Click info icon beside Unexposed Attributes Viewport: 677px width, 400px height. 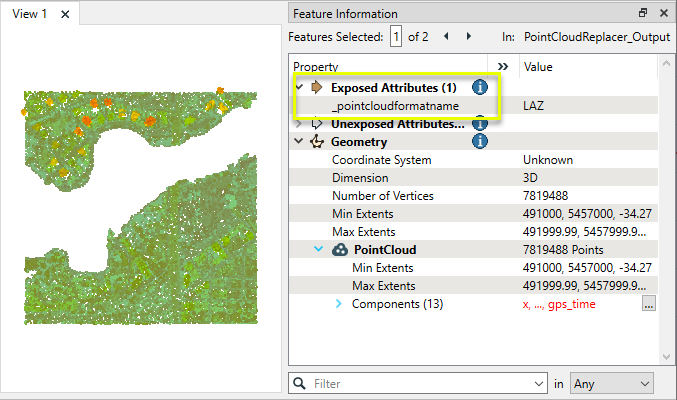479,124
